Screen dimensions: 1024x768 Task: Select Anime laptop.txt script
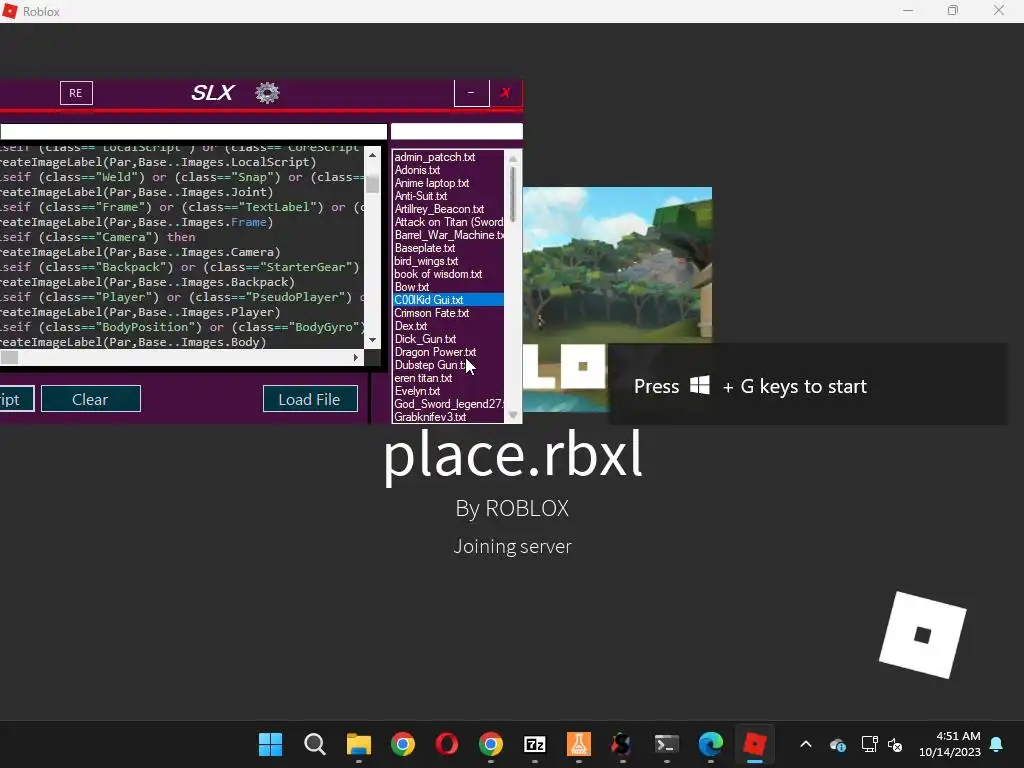tap(432, 183)
